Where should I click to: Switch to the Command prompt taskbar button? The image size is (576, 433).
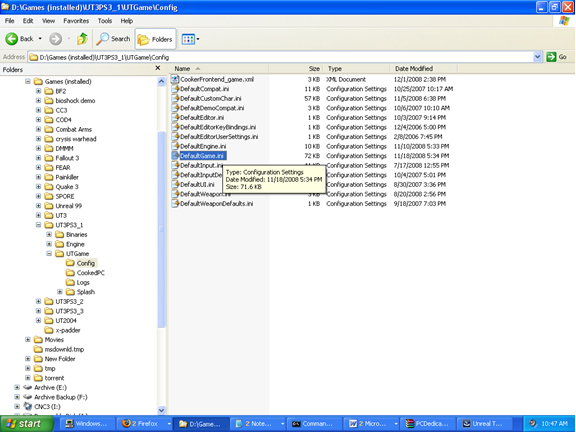pyautogui.click(x=314, y=424)
